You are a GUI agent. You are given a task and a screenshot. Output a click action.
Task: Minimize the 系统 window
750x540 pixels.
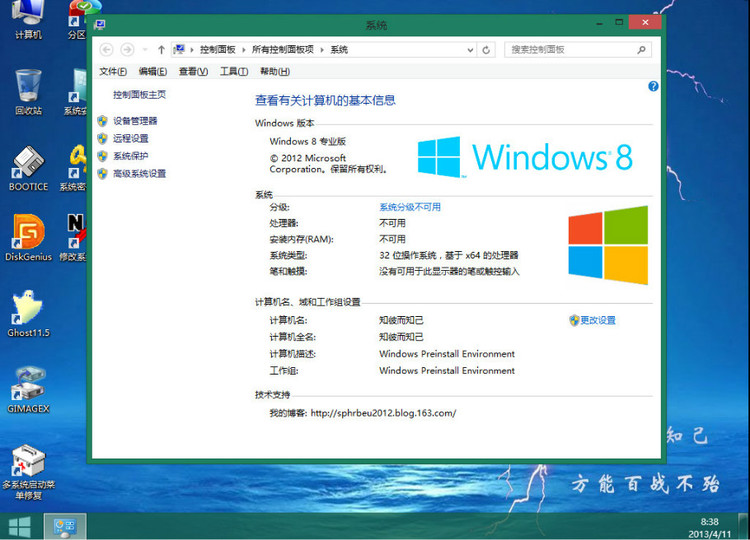(x=599, y=22)
